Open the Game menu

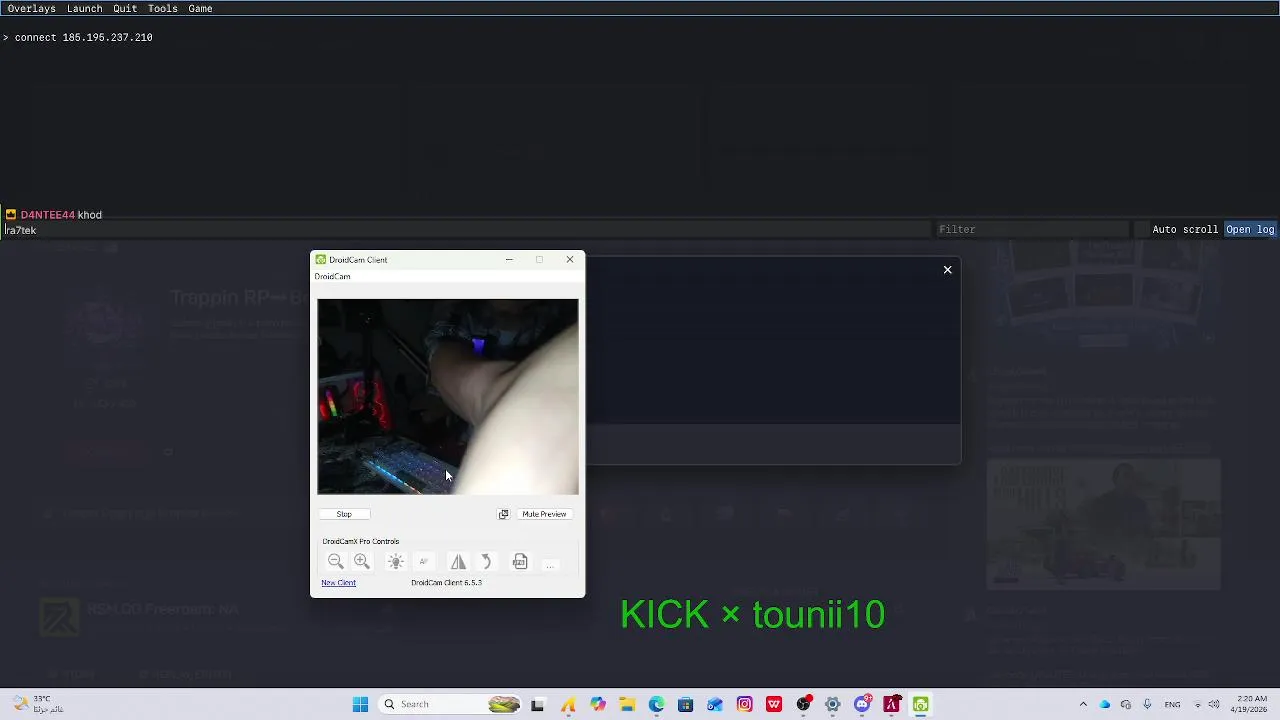[200, 8]
